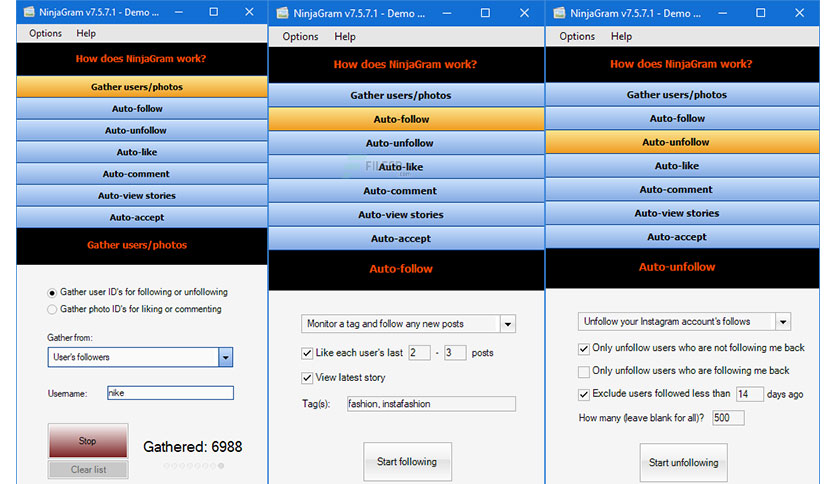Toggle 'Exclude users followed less than' checkbox
Screen dimensions: 836x484
point(584,394)
